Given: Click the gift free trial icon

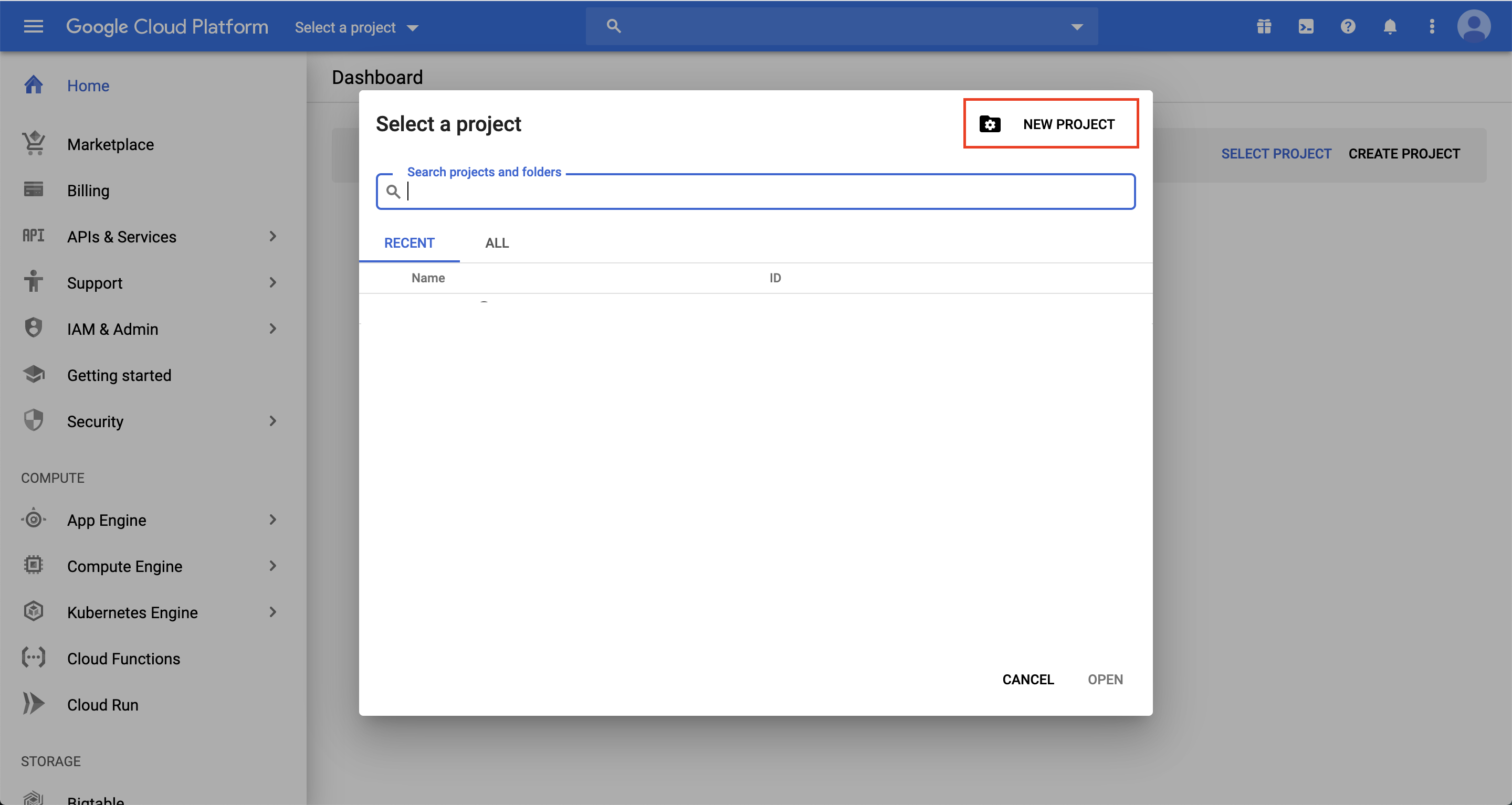Looking at the screenshot, I should coord(1264,26).
